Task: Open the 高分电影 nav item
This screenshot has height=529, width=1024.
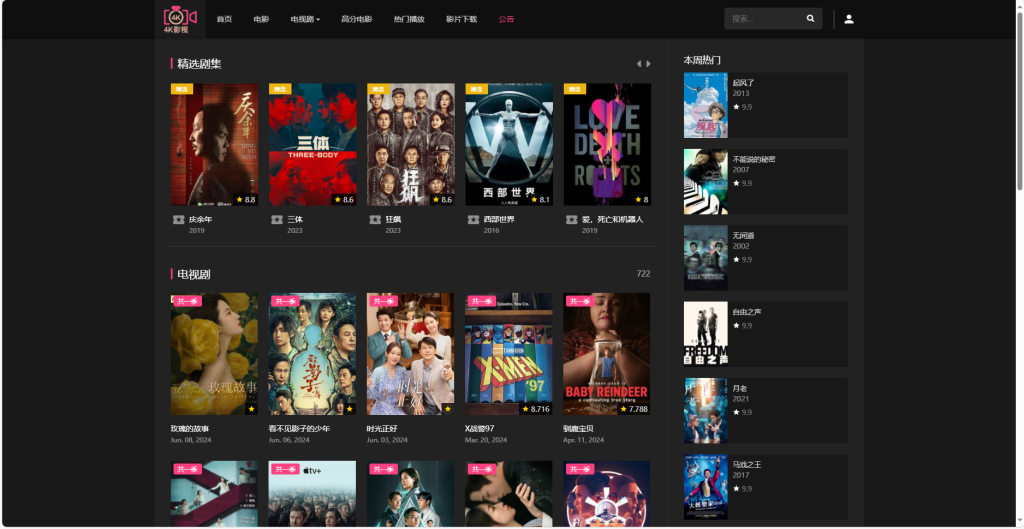Action: click(356, 19)
